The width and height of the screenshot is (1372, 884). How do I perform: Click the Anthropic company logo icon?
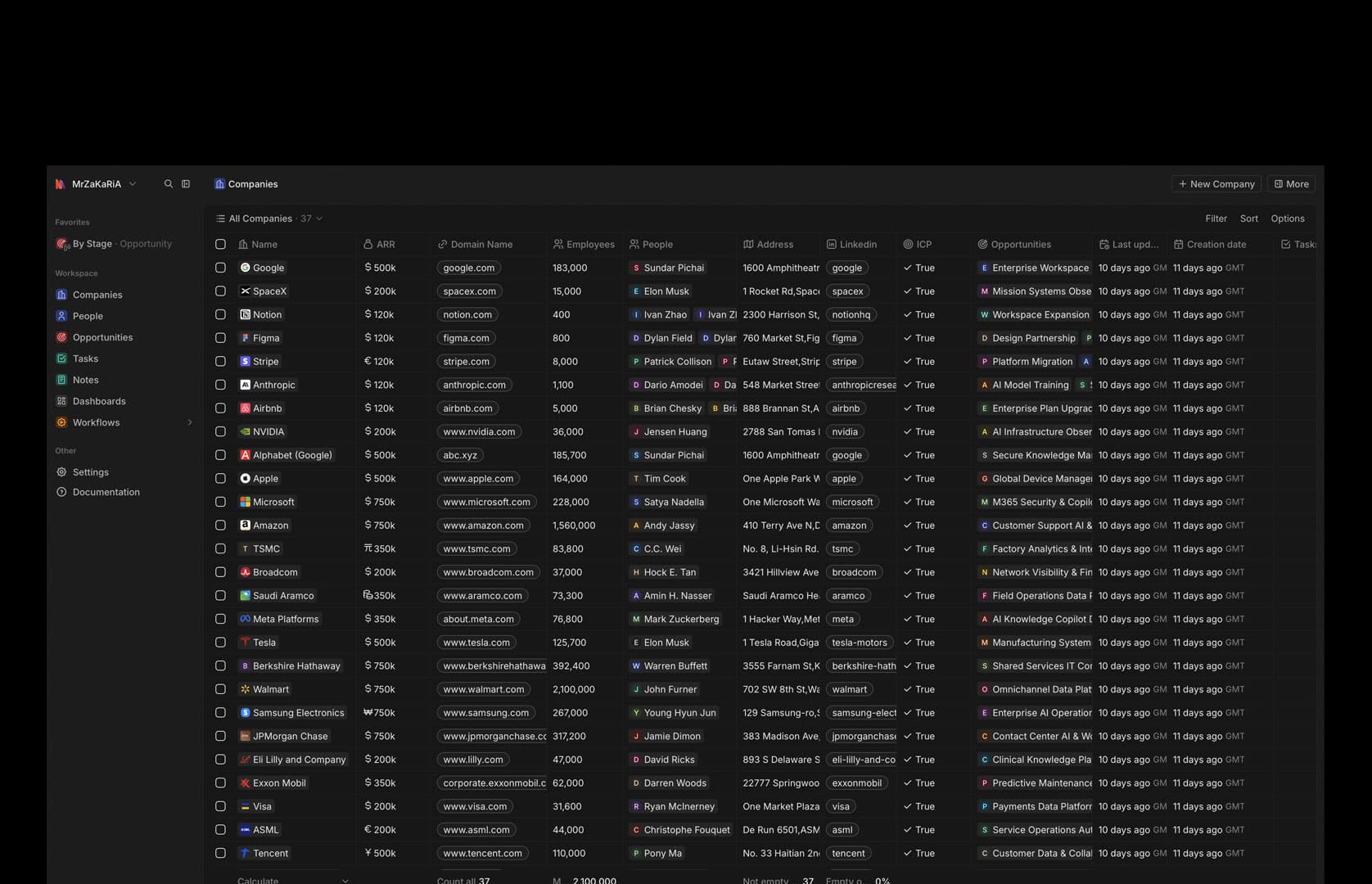[x=245, y=385]
